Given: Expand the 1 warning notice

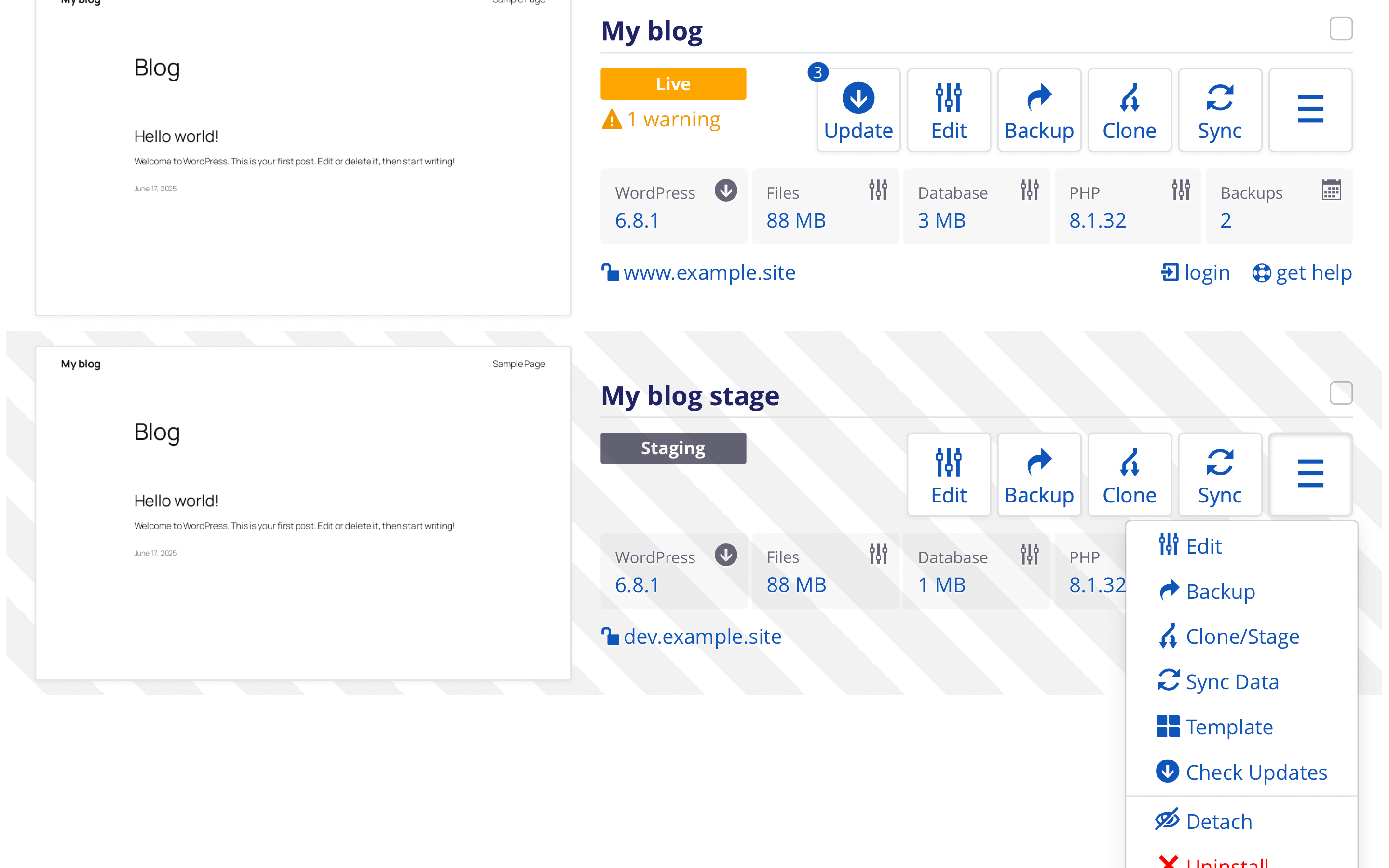Looking at the screenshot, I should coord(661,120).
